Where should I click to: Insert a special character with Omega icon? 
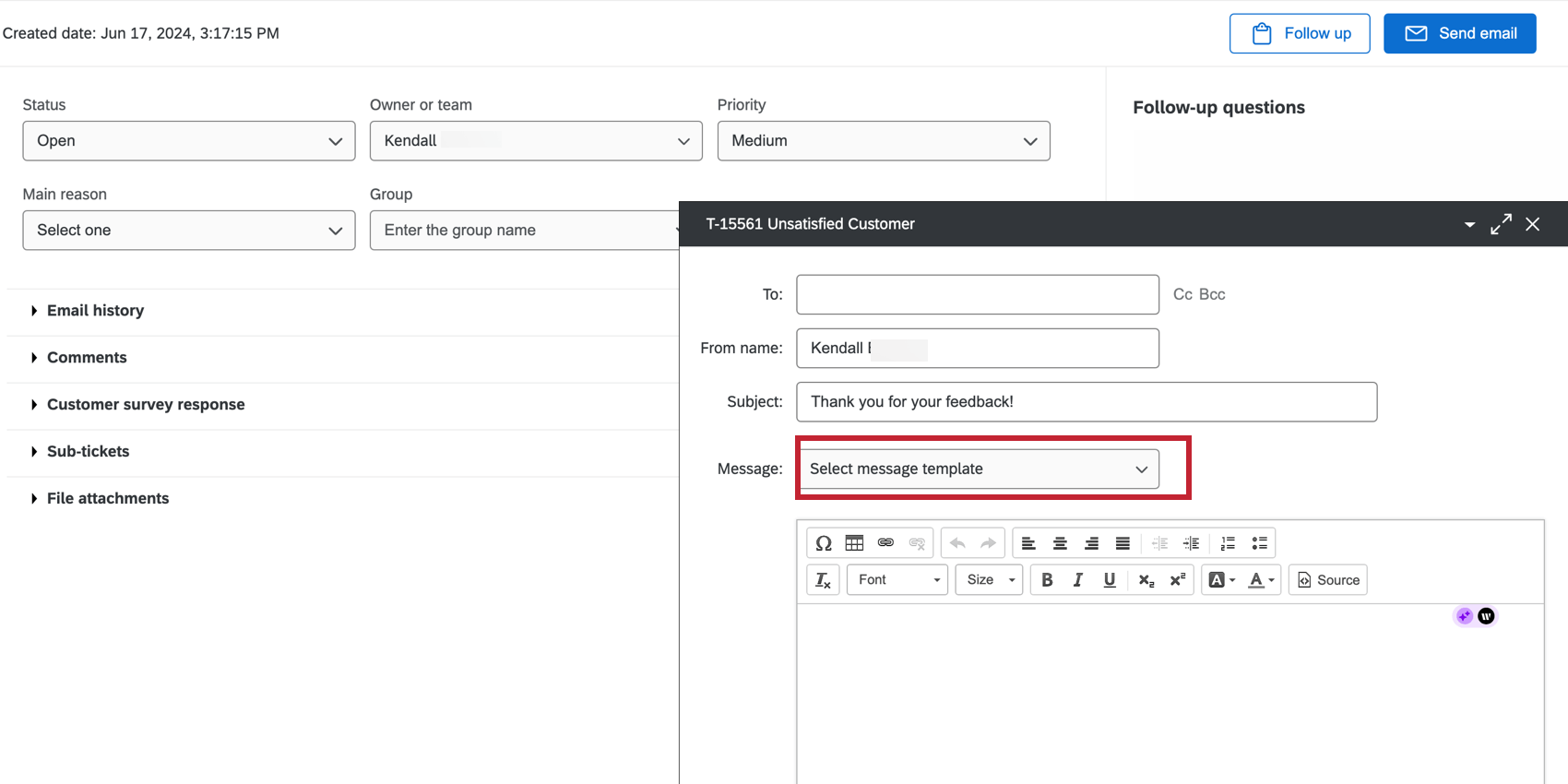pyautogui.click(x=824, y=543)
